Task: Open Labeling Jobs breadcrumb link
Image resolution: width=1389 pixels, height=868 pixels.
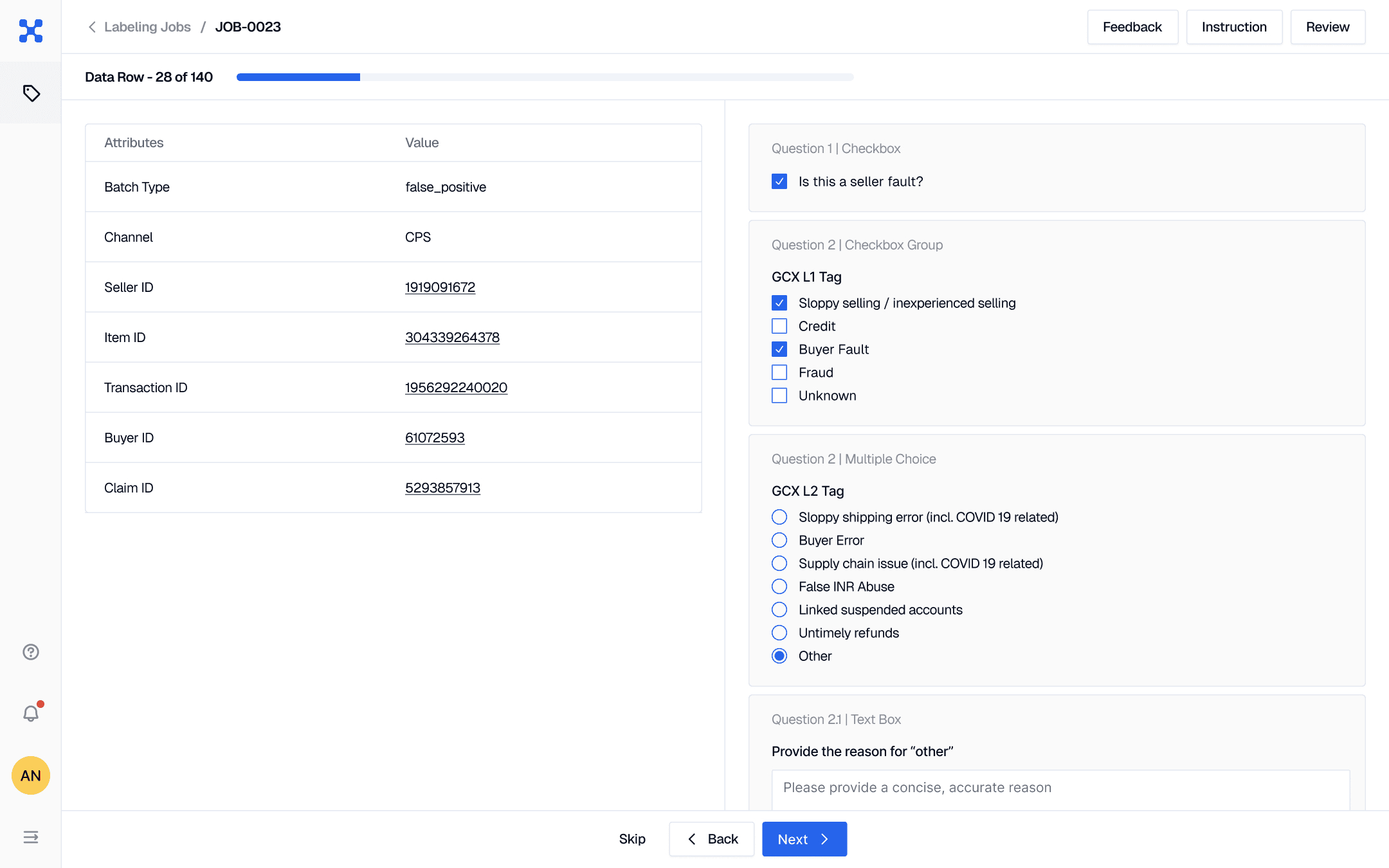Action: pyautogui.click(x=147, y=27)
